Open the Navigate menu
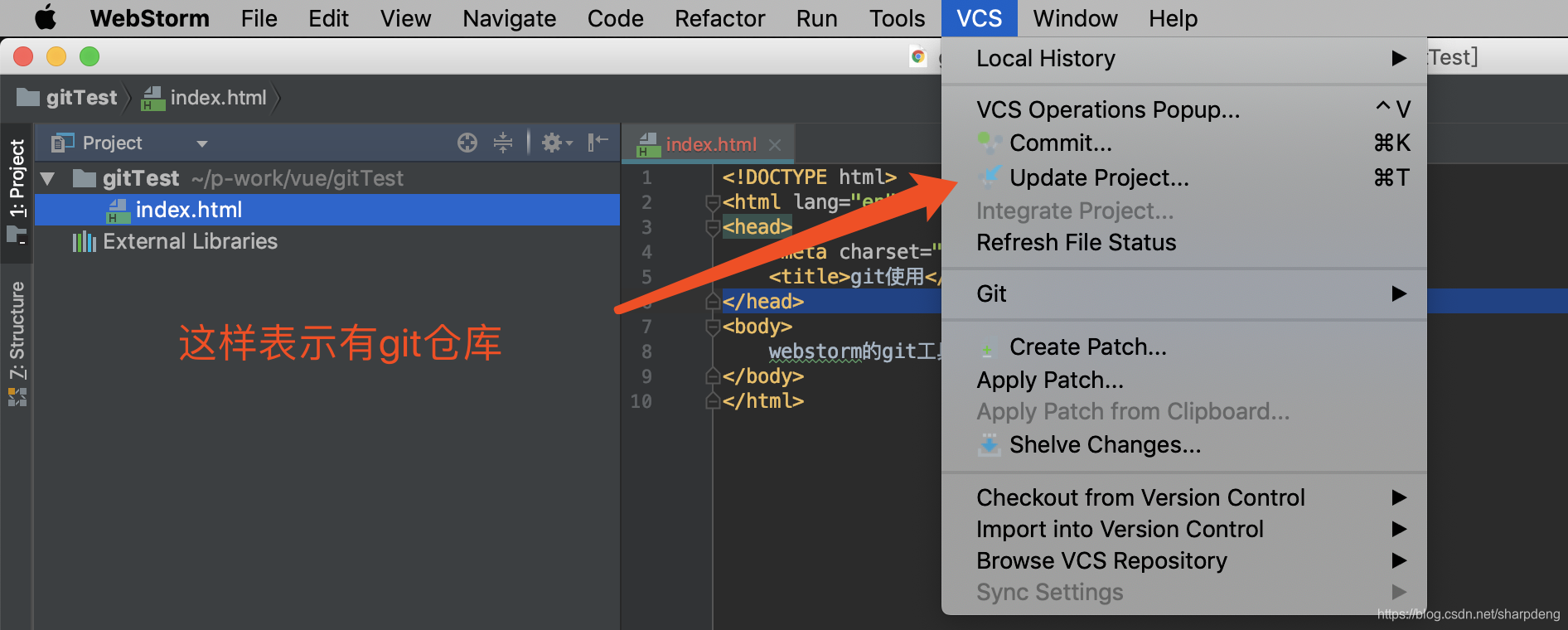The width and height of the screenshot is (1568, 630). click(x=509, y=18)
